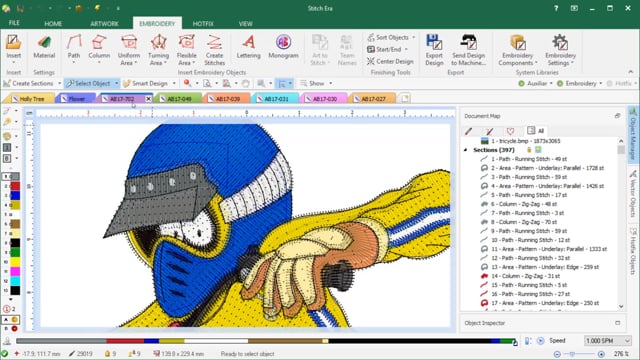Select color selector A at bottom left
This screenshot has width=640, height=360.
pyautogui.click(x=11, y=320)
